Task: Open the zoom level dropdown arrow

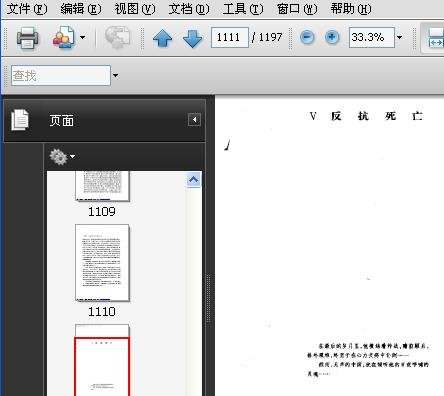Action: [399, 37]
